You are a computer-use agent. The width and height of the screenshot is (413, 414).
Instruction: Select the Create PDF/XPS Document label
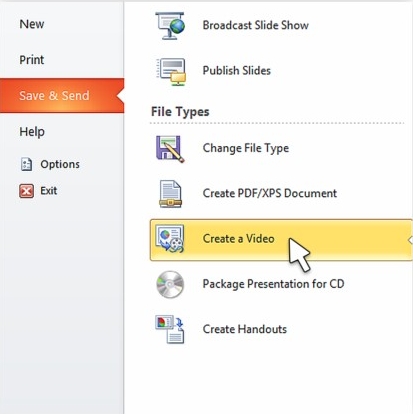270,193
